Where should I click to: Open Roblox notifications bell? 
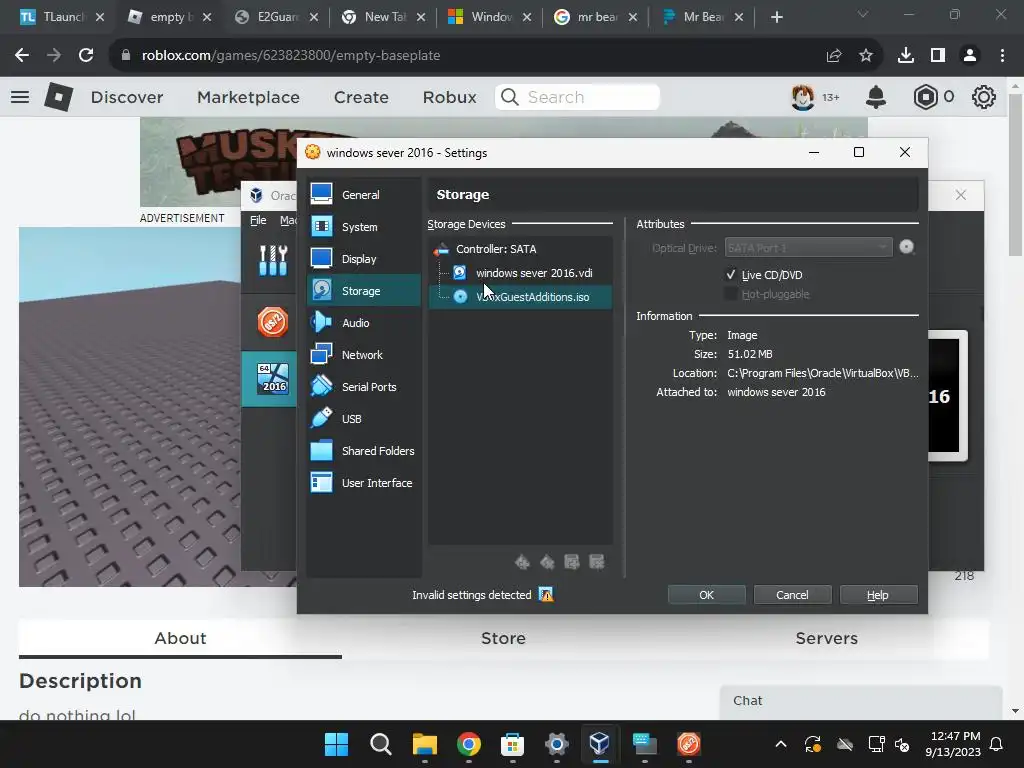click(x=875, y=97)
